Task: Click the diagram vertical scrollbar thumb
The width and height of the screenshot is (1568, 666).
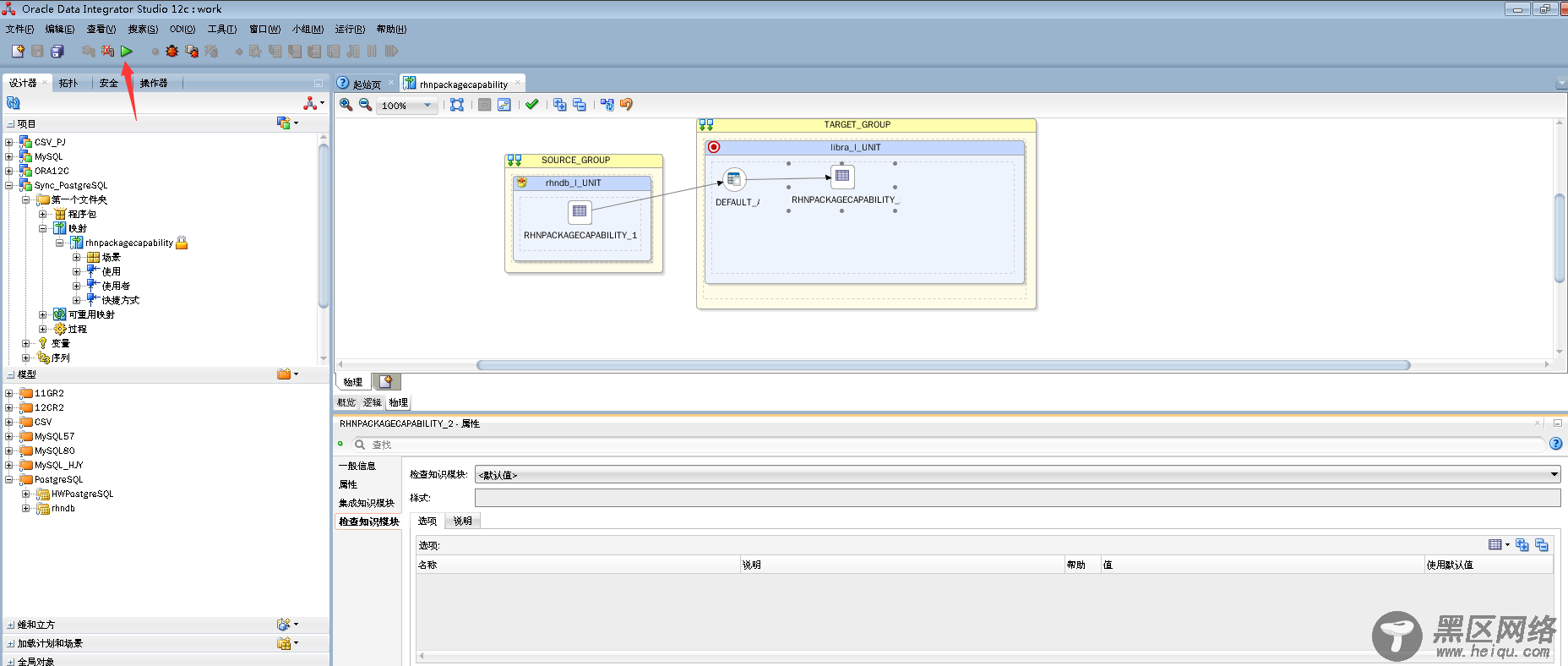Action: click(1560, 238)
